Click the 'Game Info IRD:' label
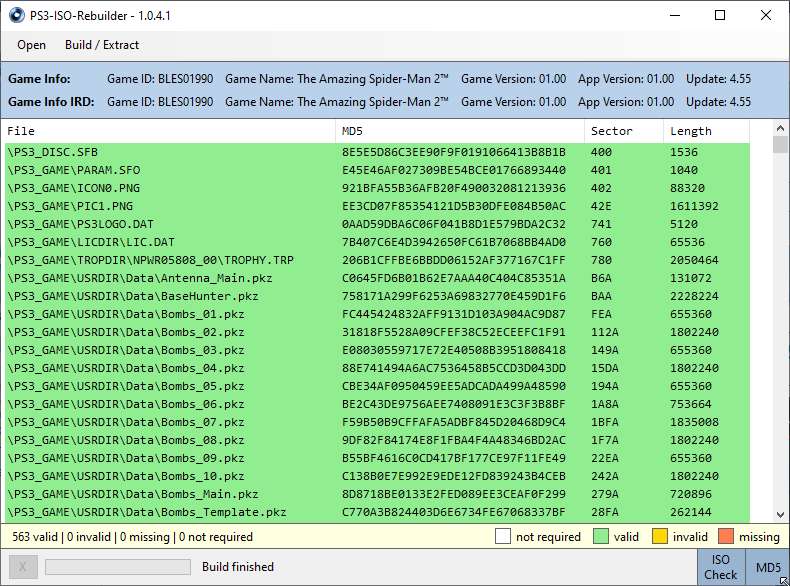 (x=51, y=102)
